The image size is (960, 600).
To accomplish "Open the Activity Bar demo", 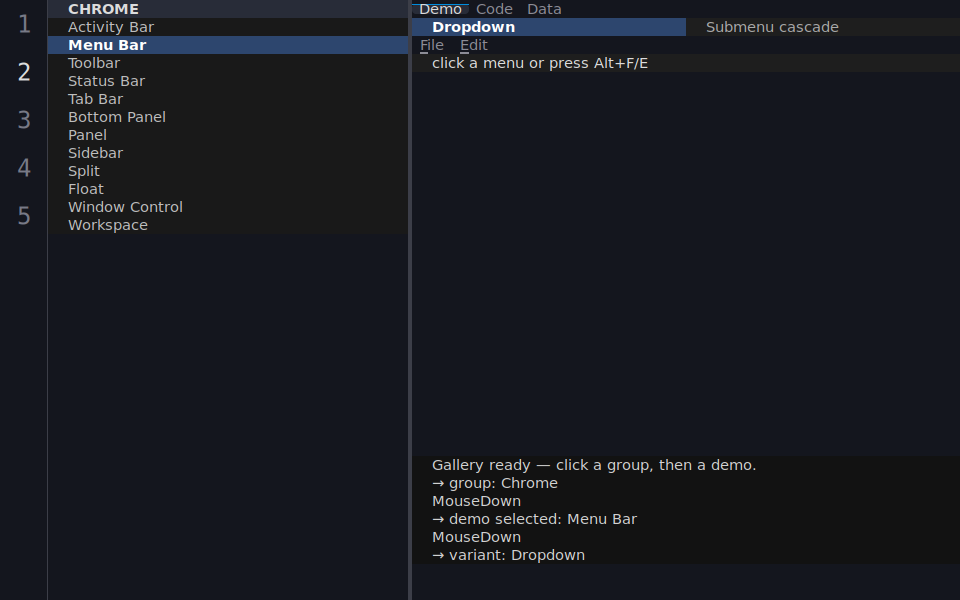I will (x=228, y=27).
